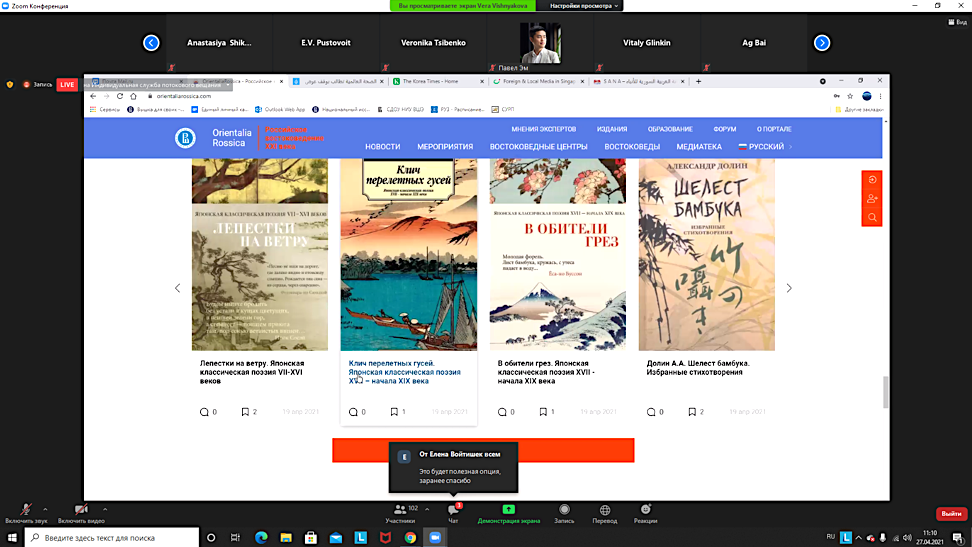Open Настройки просмотра view options dropdown
Image resolution: width=972 pixels, height=547 pixels.
pos(585,6)
